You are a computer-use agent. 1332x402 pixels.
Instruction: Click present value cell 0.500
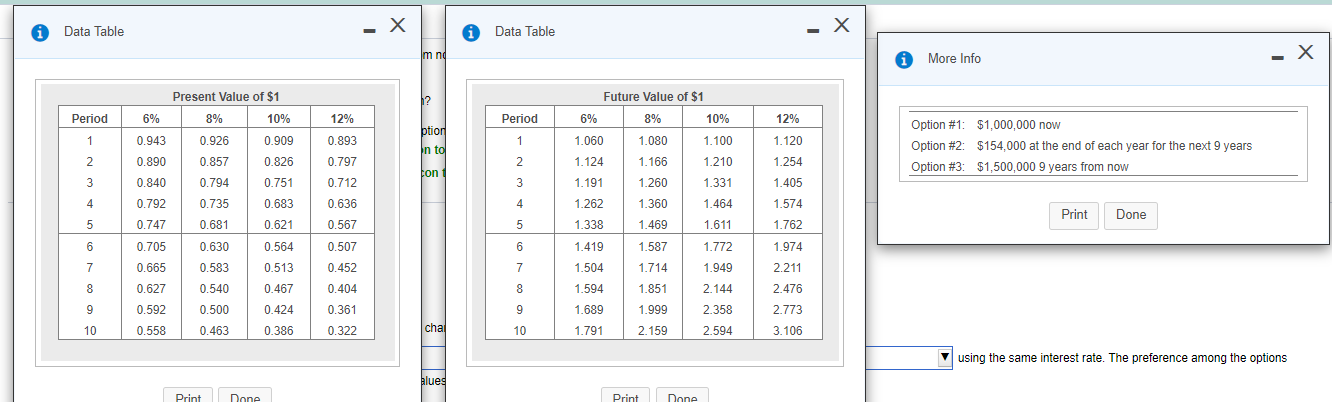pyautogui.click(x=215, y=310)
